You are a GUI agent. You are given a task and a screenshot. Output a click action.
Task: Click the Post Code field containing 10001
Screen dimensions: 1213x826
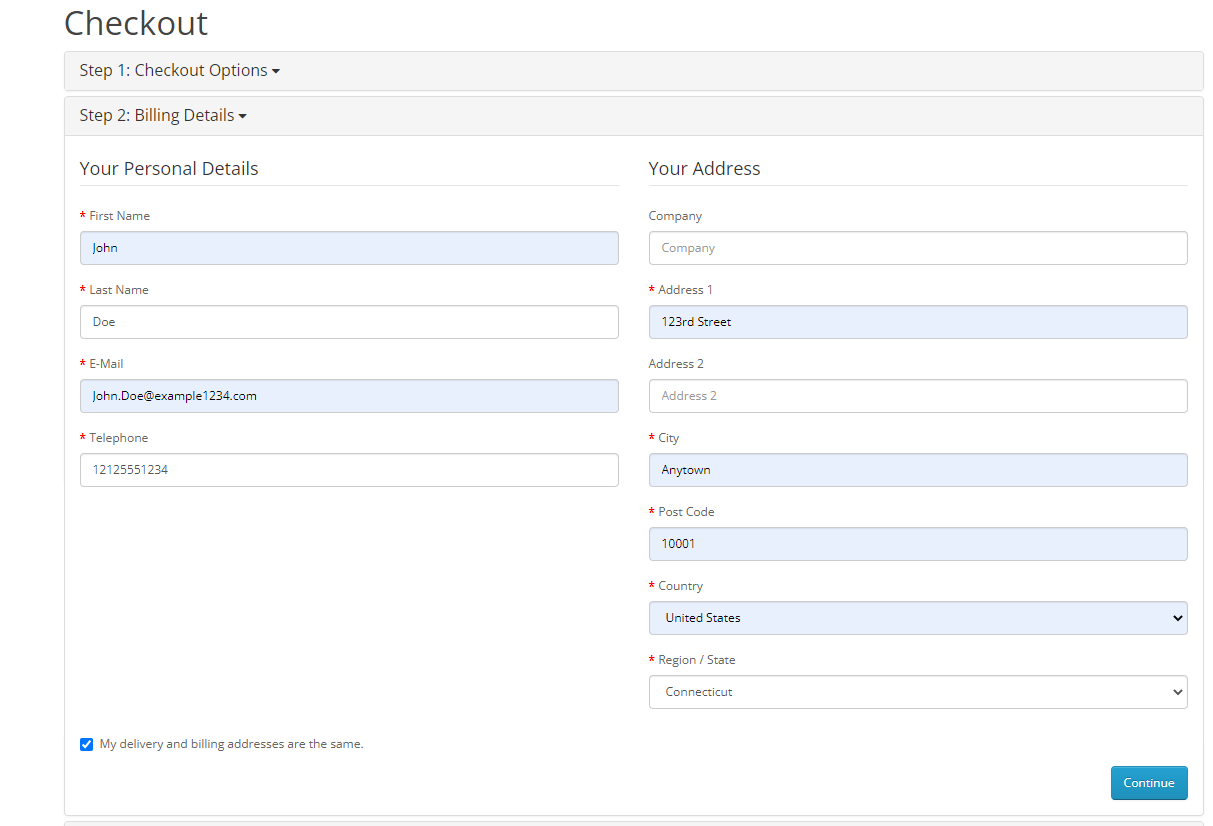(x=917, y=544)
